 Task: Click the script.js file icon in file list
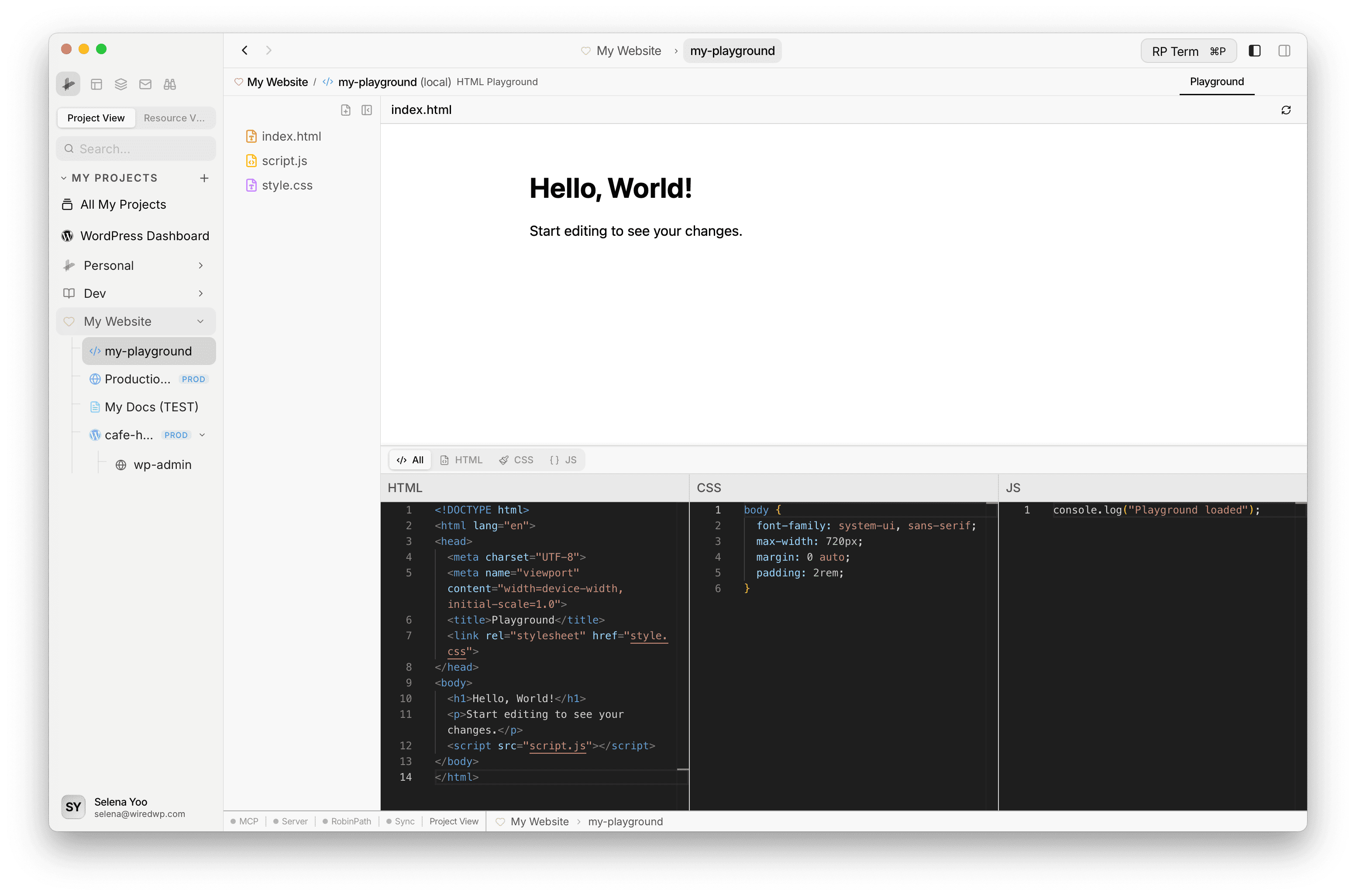251,161
